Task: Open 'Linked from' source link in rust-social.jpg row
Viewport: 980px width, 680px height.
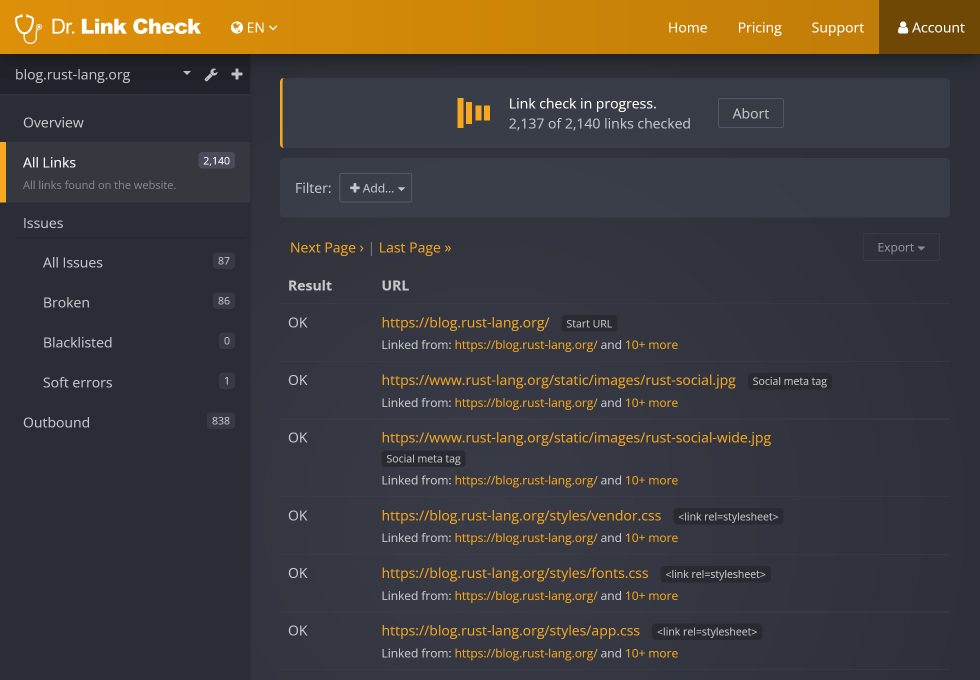Action: point(526,402)
